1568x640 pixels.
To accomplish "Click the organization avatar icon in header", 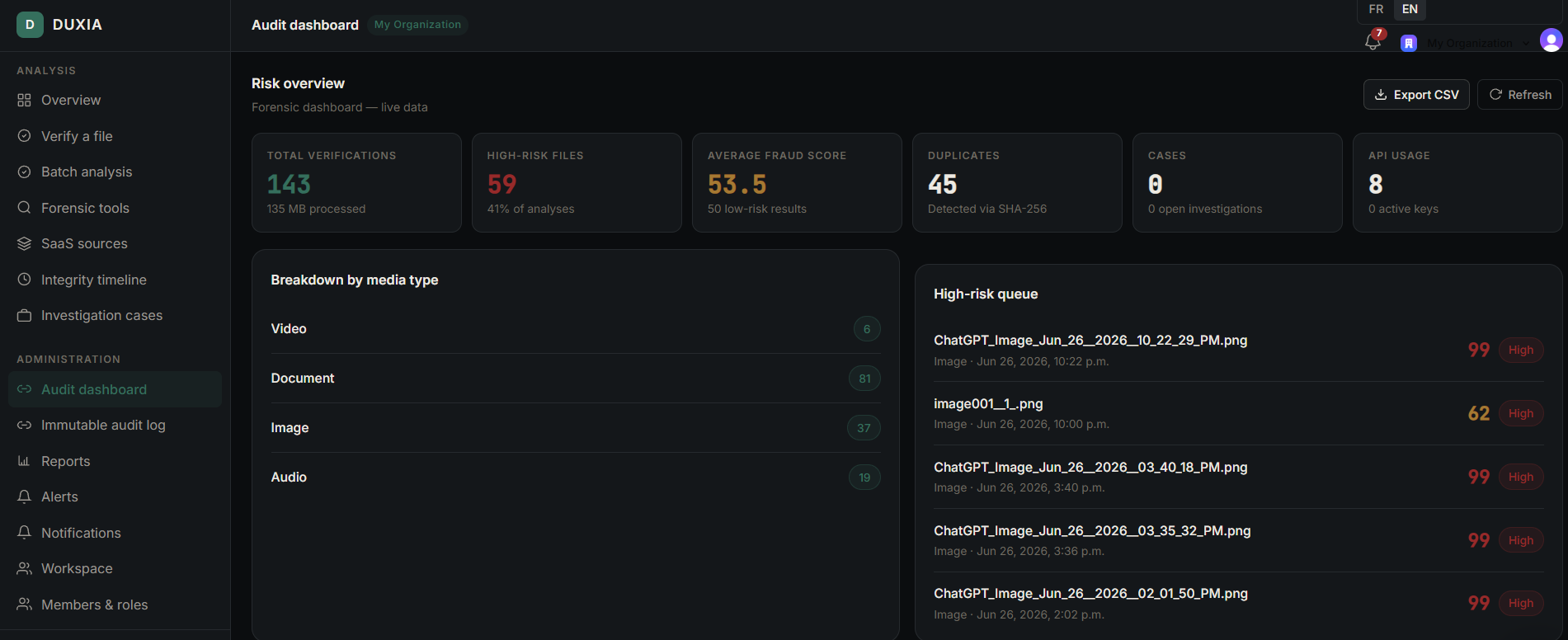I will click(x=1409, y=43).
